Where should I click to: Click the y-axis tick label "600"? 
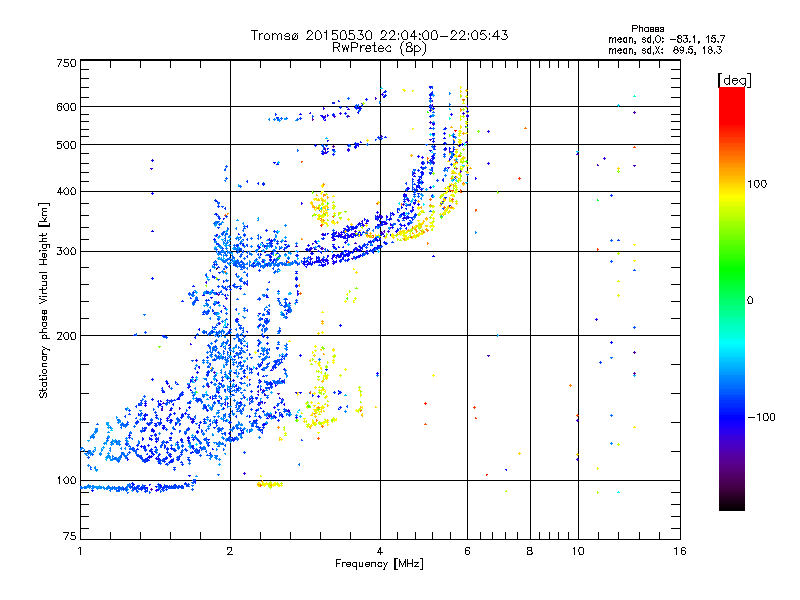(x=67, y=107)
